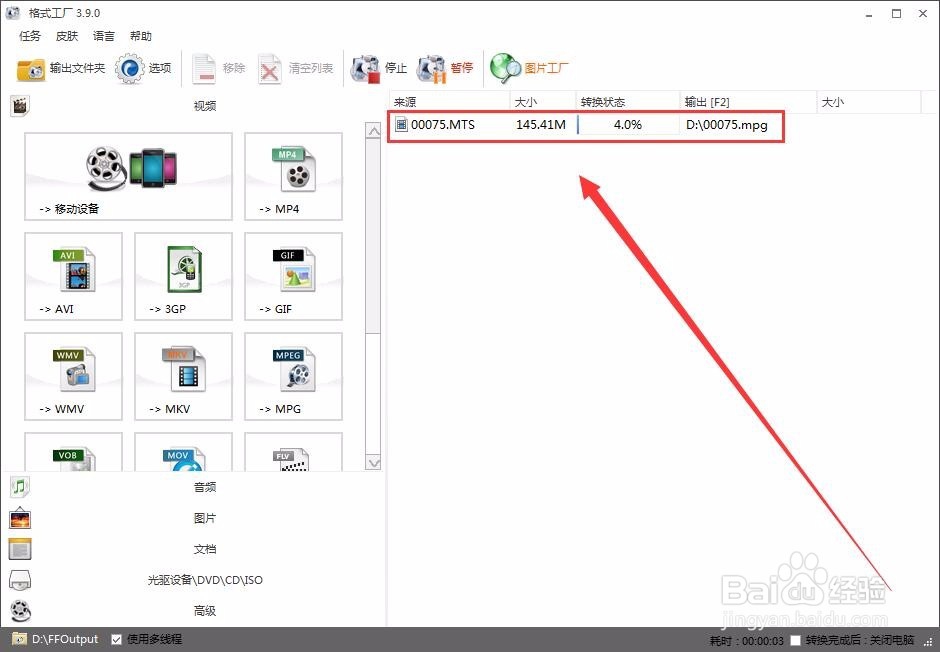This screenshot has height=652, width=940.
Task: Select the MP4 output format tile
Action: [x=293, y=177]
